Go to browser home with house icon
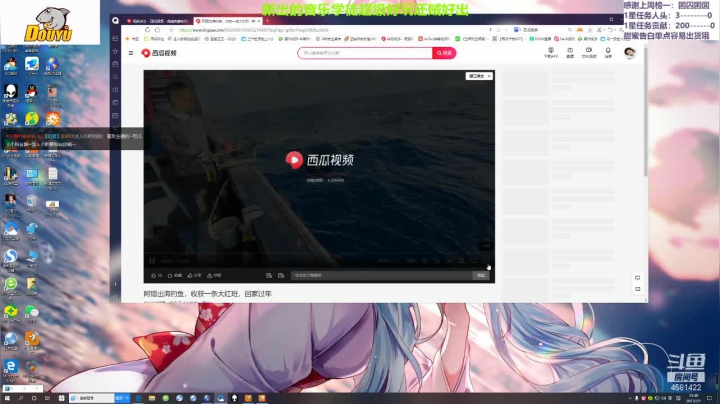 (158, 30)
